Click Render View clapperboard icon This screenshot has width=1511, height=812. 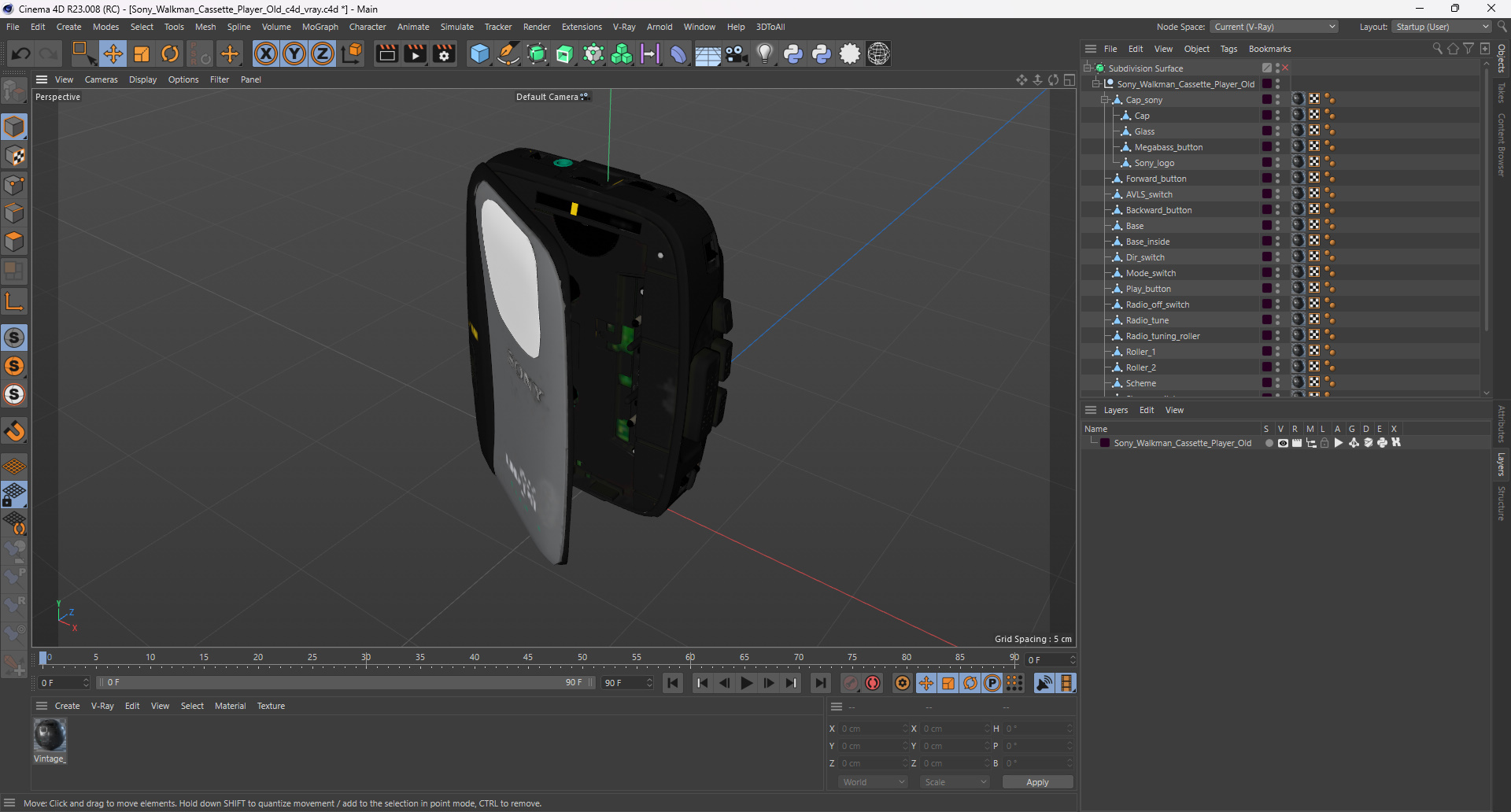tap(386, 54)
